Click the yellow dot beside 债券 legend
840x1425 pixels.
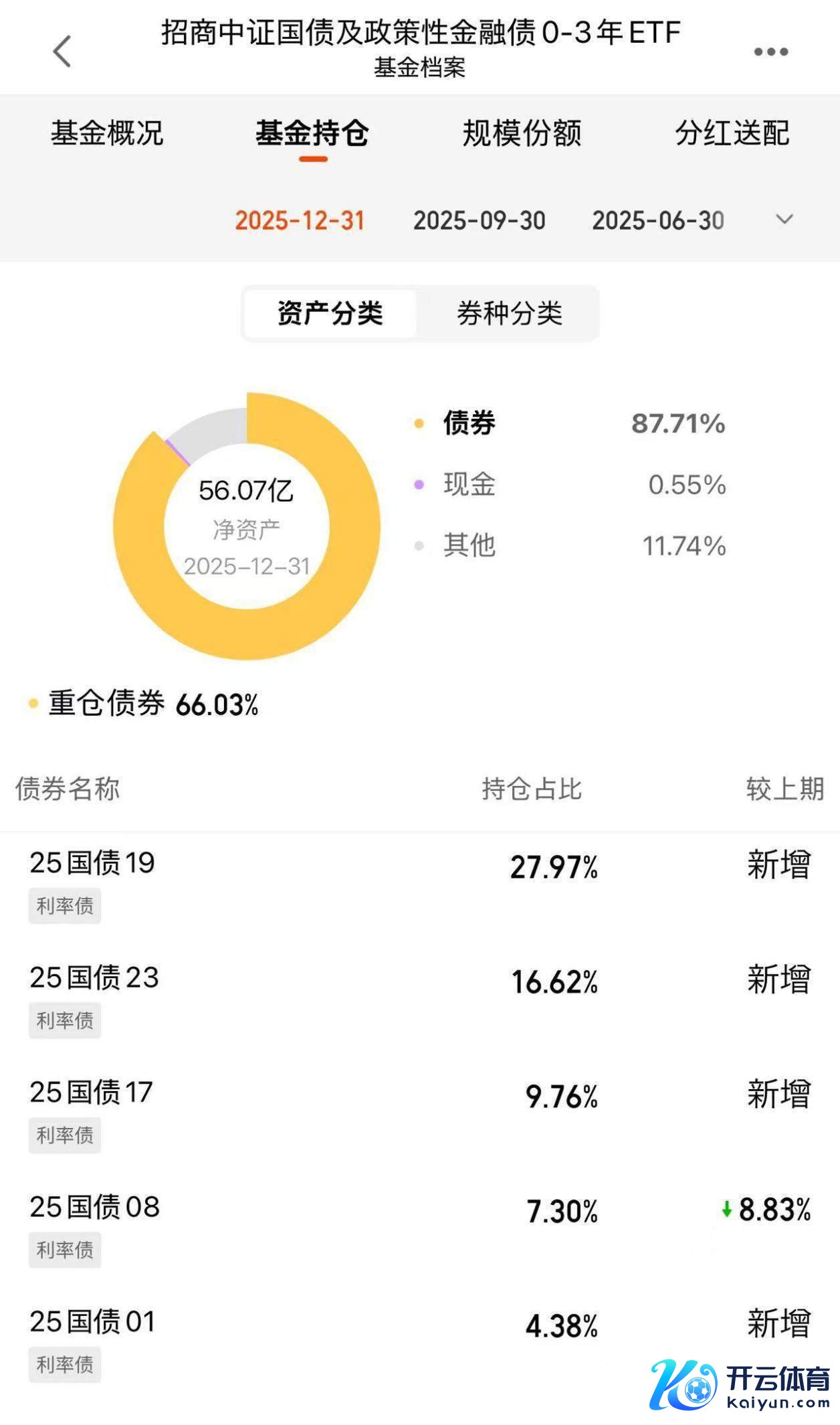point(419,423)
